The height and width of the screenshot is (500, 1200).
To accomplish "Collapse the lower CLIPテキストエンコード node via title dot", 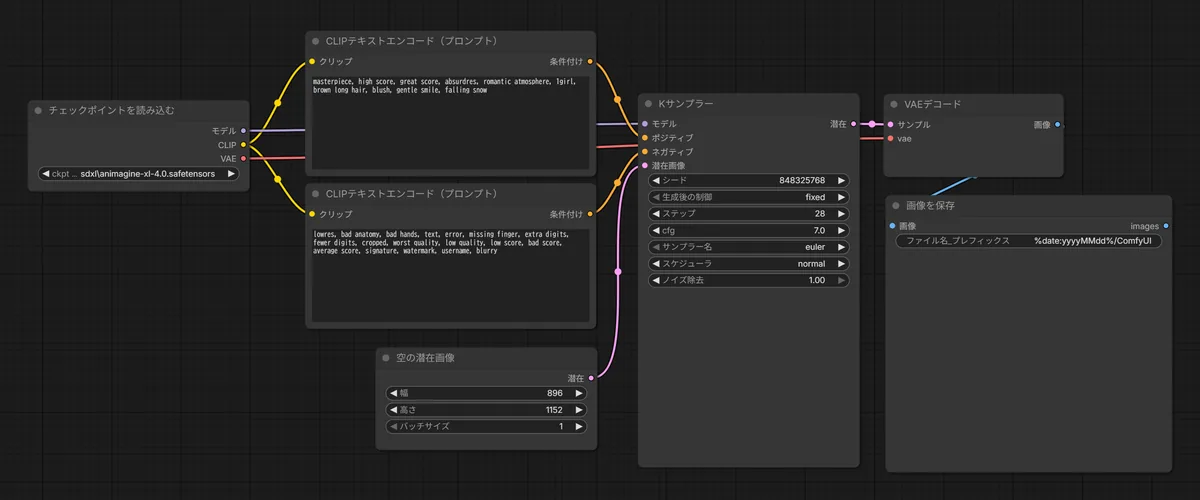I will [316, 193].
